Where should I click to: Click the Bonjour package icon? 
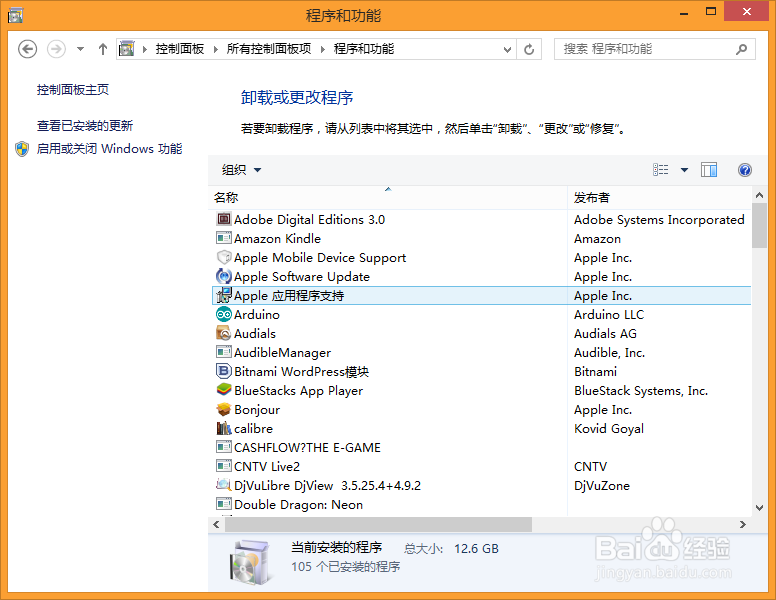pyautogui.click(x=224, y=409)
